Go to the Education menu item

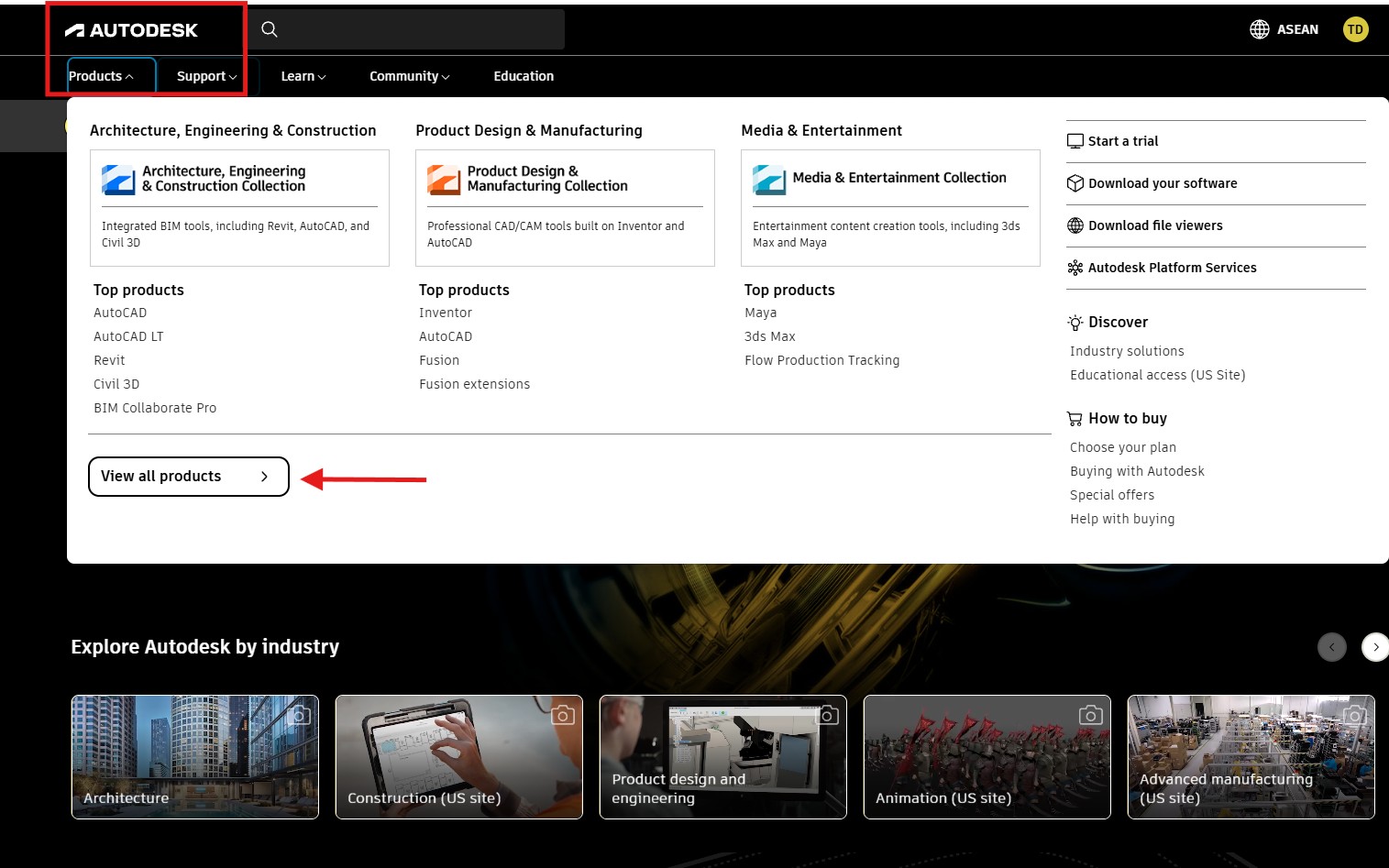click(524, 76)
